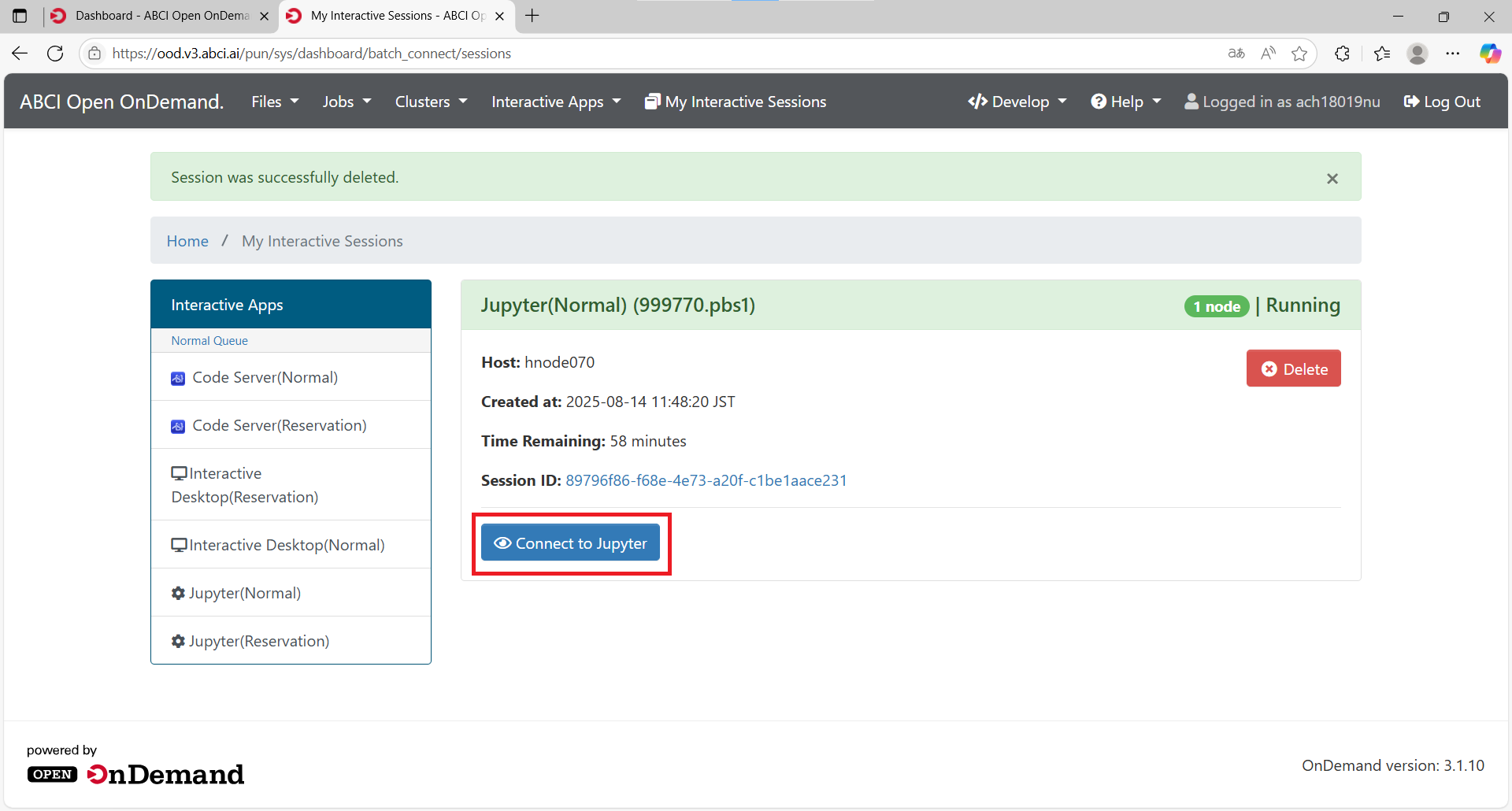The width and height of the screenshot is (1512, 811).
Task: Click the Interactive Apps sidebar header
Action: 291,305
